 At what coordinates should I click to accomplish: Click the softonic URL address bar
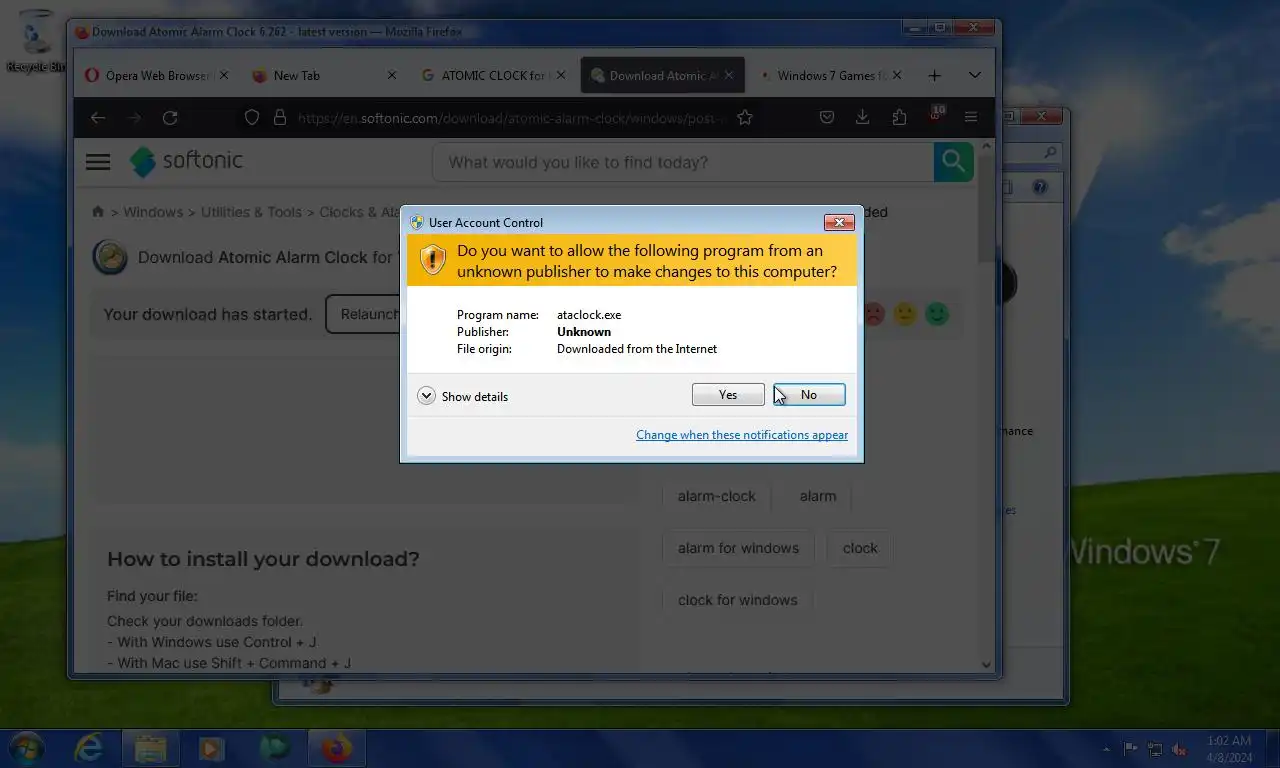pyautogui.click(x=508, y=118)
